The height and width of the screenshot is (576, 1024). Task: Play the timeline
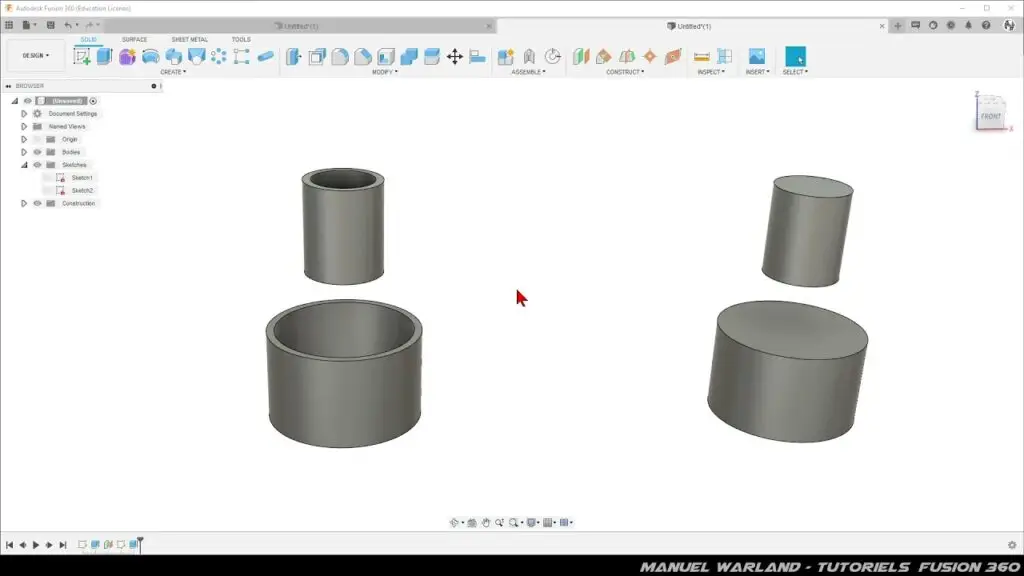pos(36,545)
